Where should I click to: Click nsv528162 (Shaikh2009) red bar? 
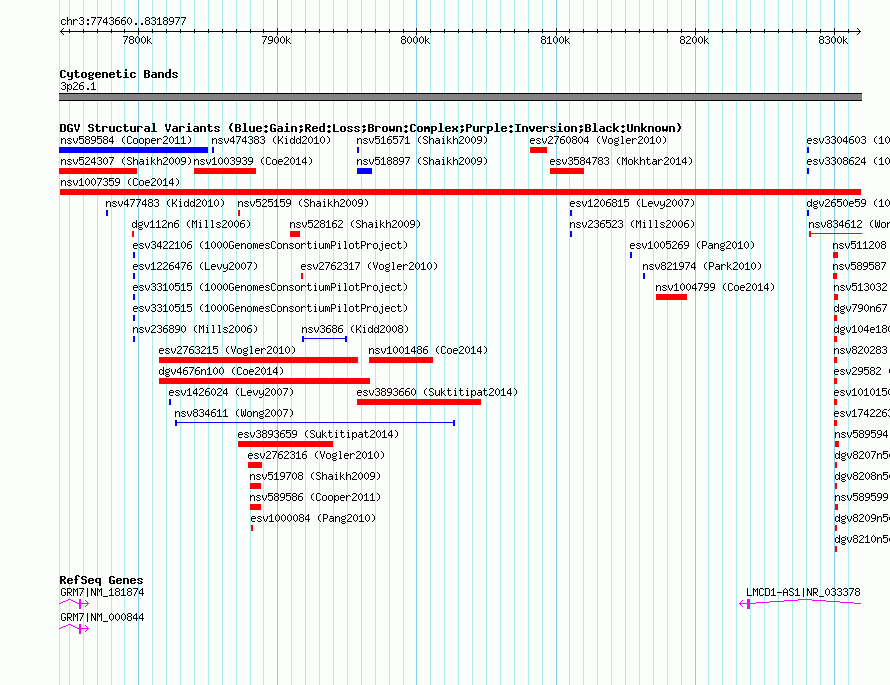(295, 234)
